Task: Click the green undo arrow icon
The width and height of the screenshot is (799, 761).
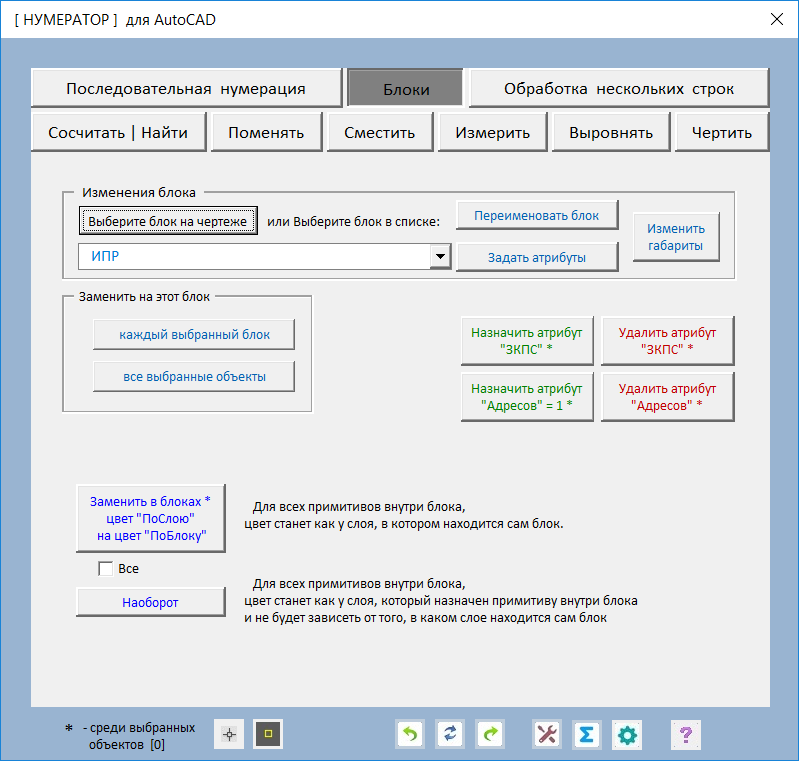Action: (x=410, y=734)
